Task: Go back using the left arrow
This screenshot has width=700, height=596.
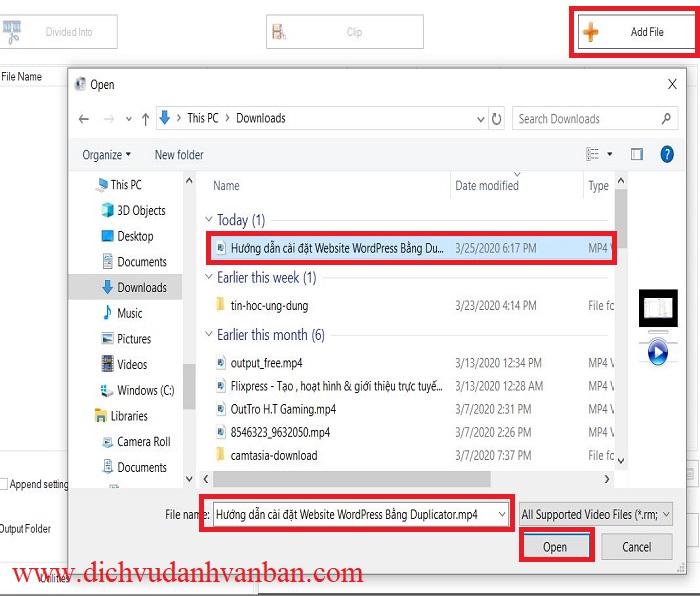Action: [83, 119]
